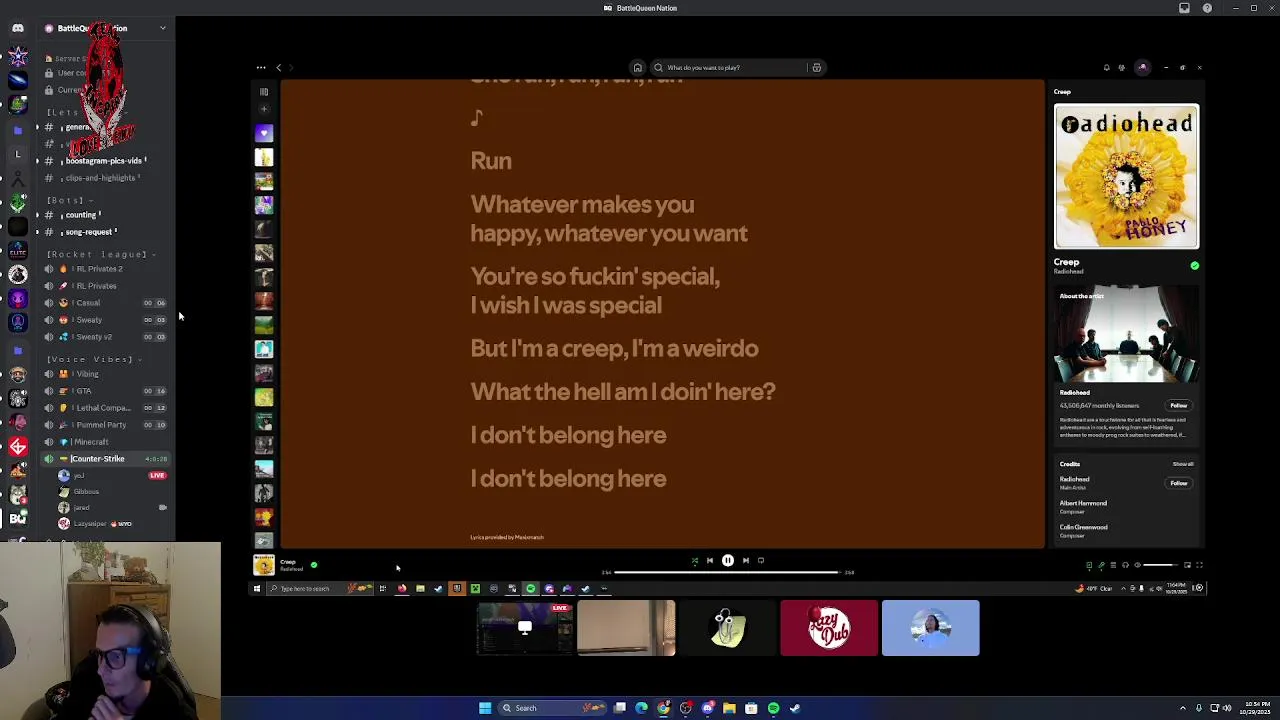1280x720 pixels.
Task: Toggle repeat in the Spotify player
Action: [x=761, y=561]
